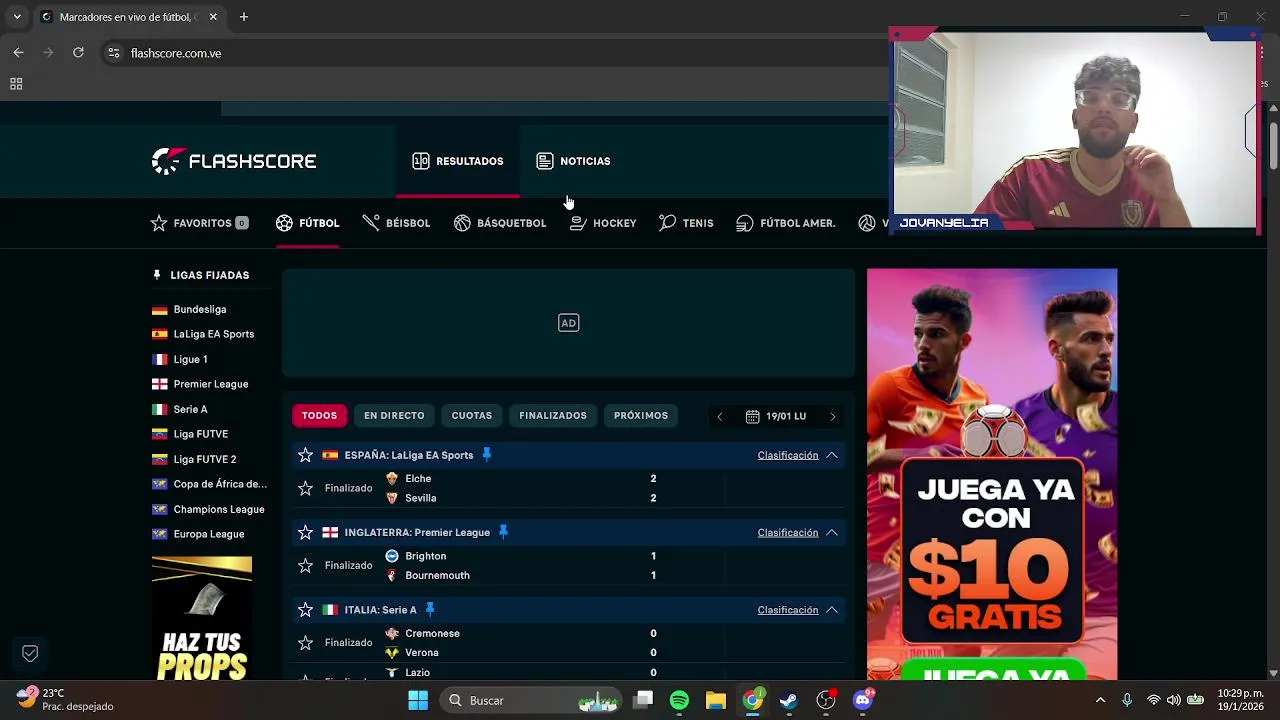Click the address bar URL
This screenshot has width=1280, height=720.
pos(176,53)
